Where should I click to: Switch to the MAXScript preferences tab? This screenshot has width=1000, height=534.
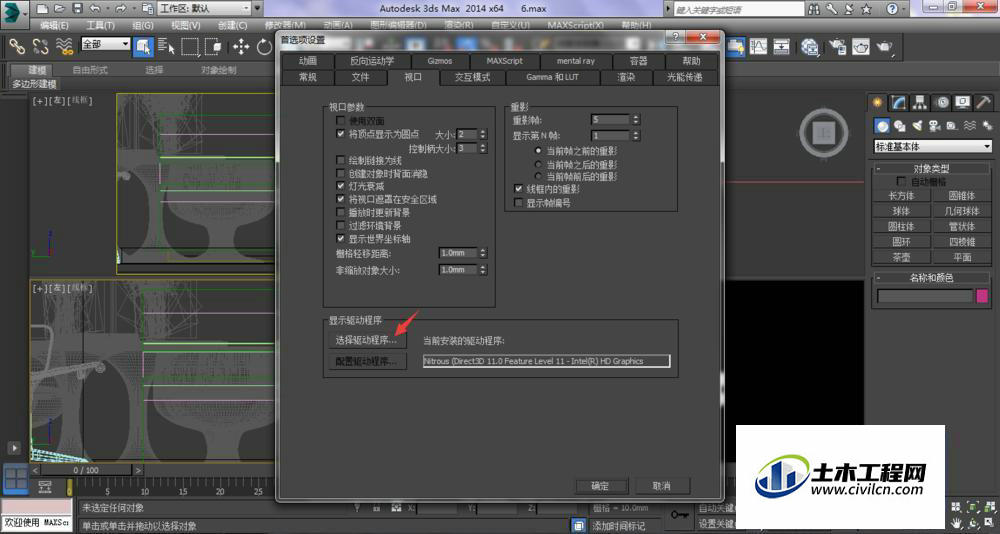click(504, 61)
